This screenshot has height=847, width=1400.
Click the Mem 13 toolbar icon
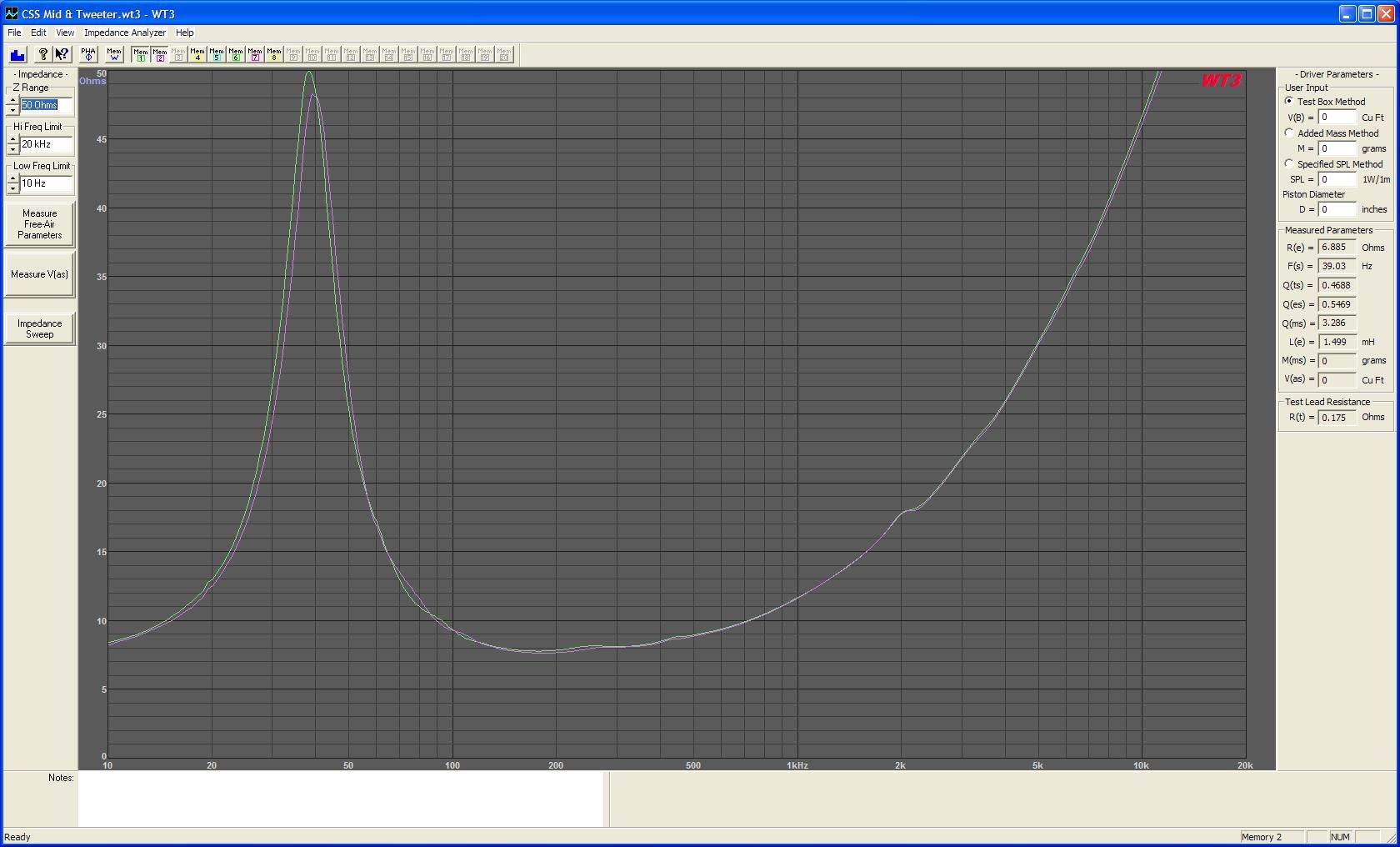click(x=370, y=55)
